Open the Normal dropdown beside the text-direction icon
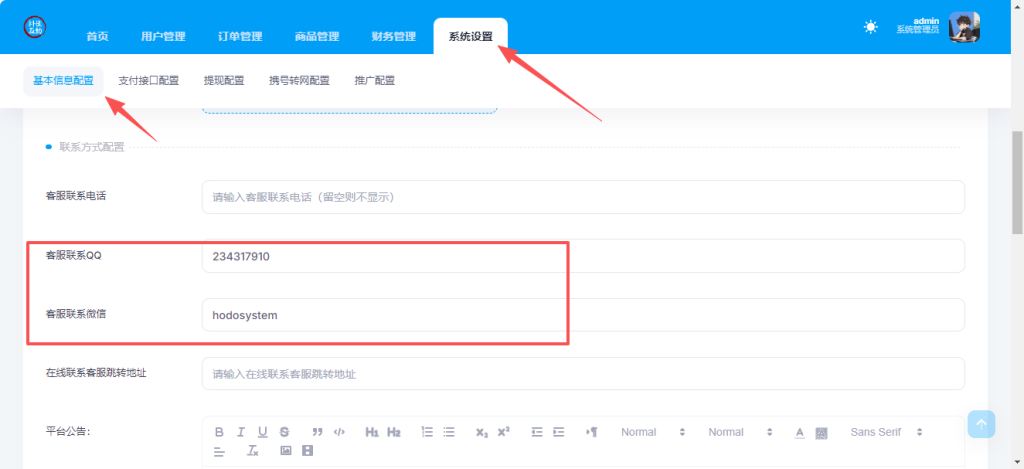 click(652, 432)
